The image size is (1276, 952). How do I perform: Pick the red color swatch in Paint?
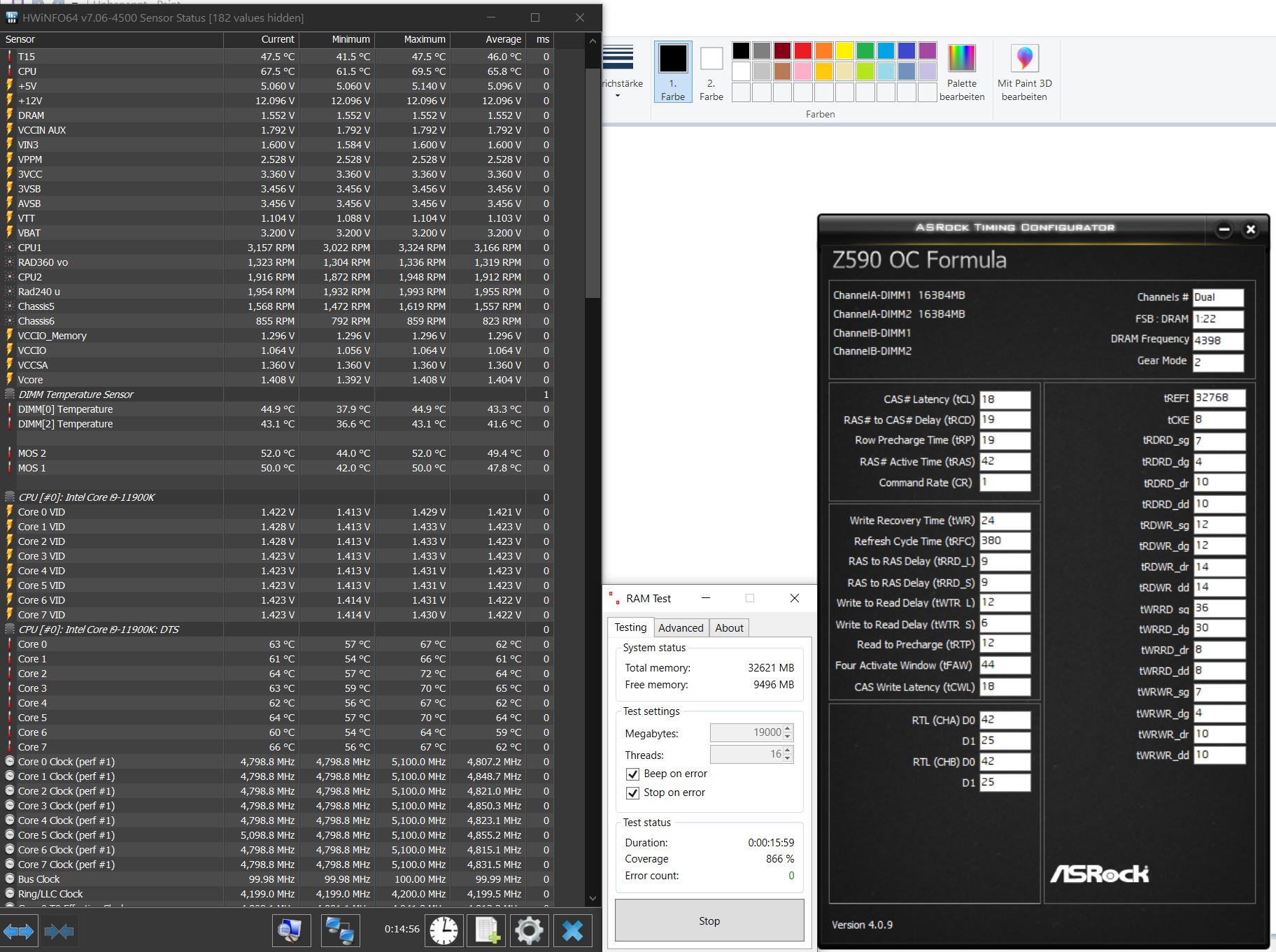tap(803, 50)
